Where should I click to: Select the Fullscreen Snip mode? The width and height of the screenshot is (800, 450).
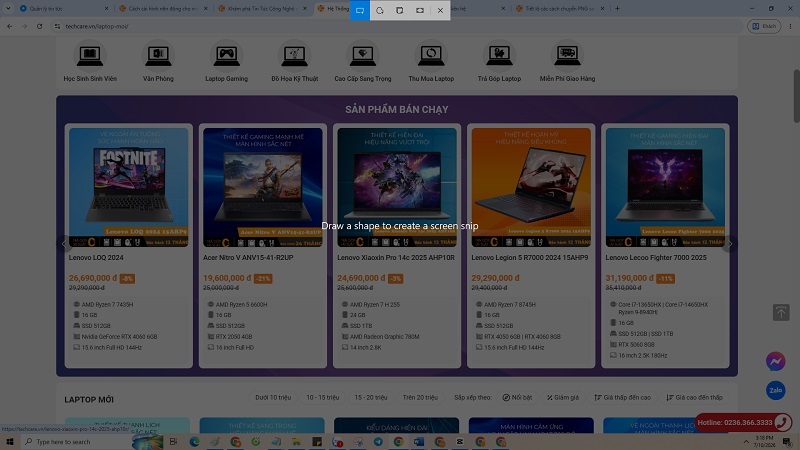coord(420,10)
